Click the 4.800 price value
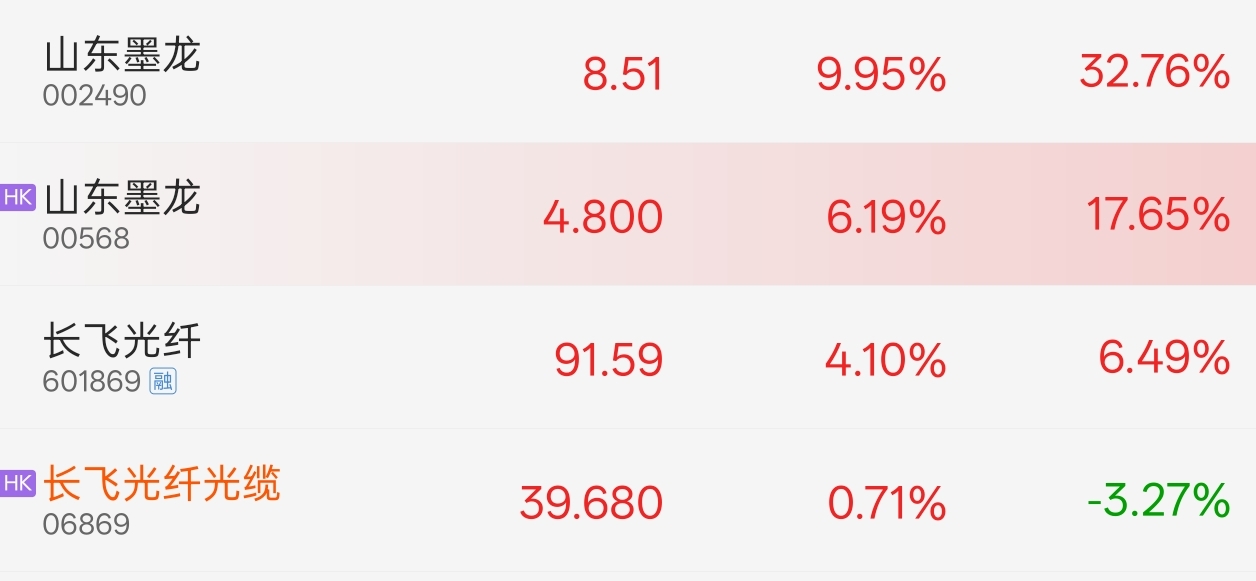The image size is (1256, 581). pos(602,217)
